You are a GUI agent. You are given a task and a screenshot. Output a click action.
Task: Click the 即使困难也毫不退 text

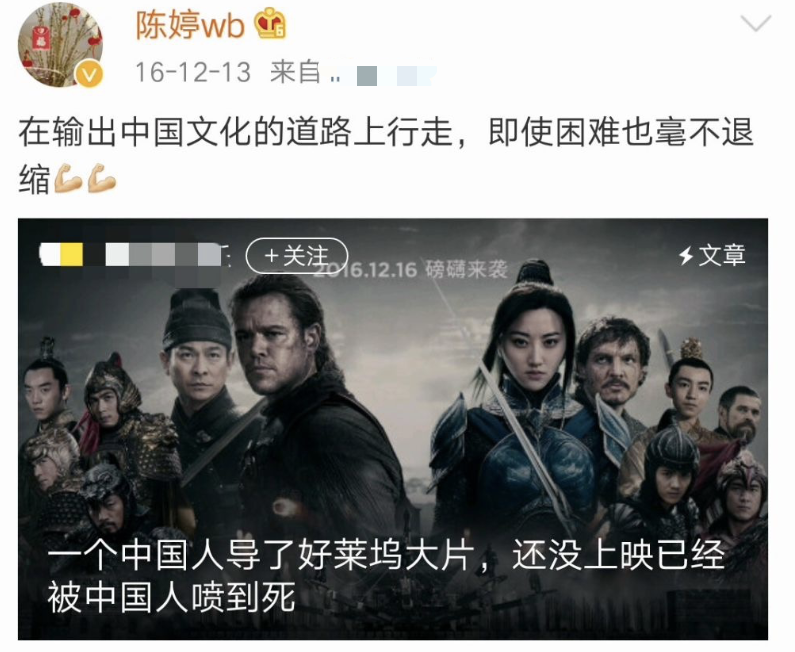[x=621, y=132]
